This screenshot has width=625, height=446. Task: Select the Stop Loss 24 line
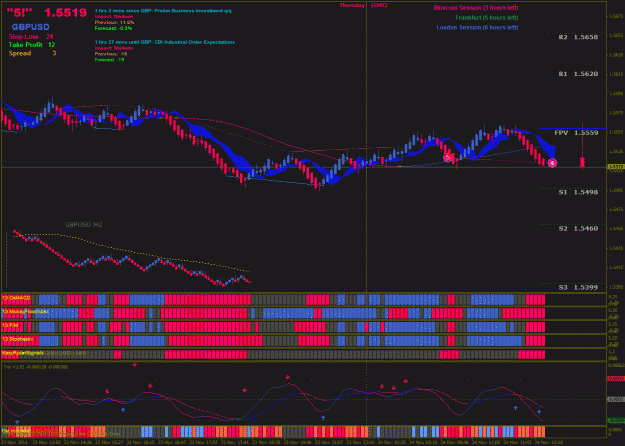[31, 36]
